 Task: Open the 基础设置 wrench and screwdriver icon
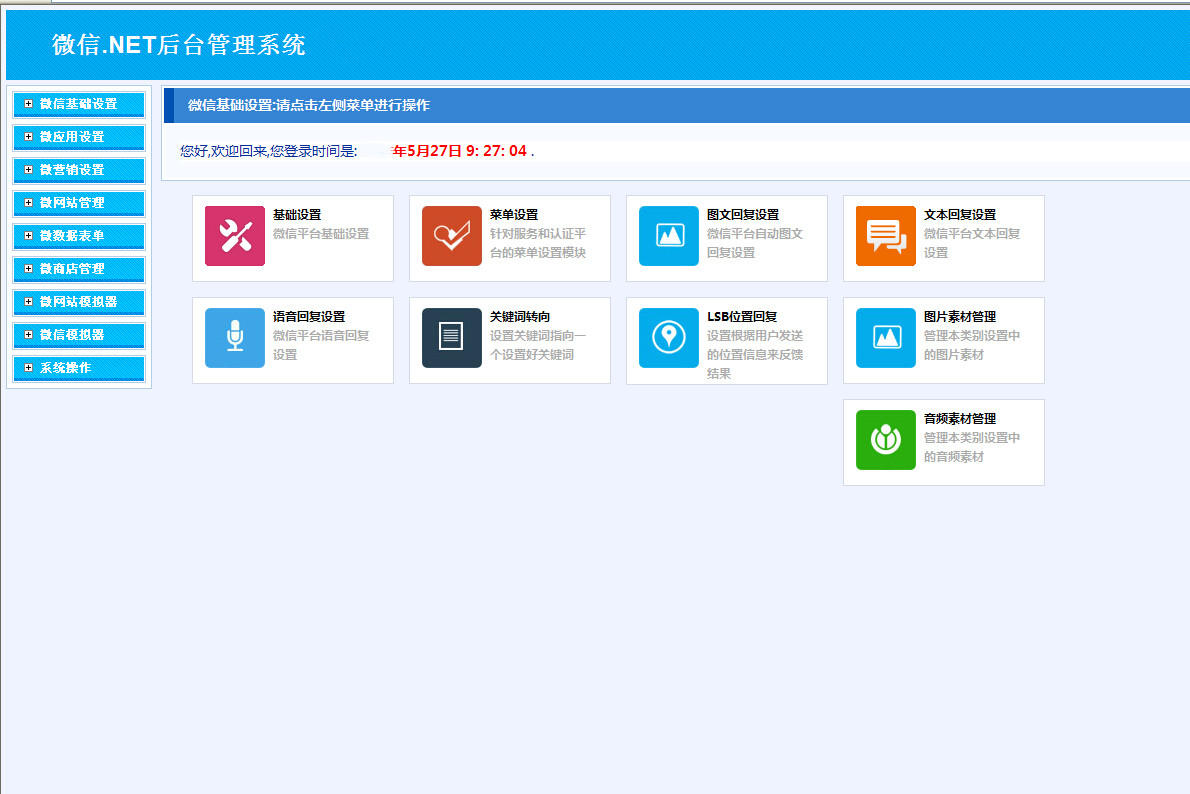click(235, 236)
